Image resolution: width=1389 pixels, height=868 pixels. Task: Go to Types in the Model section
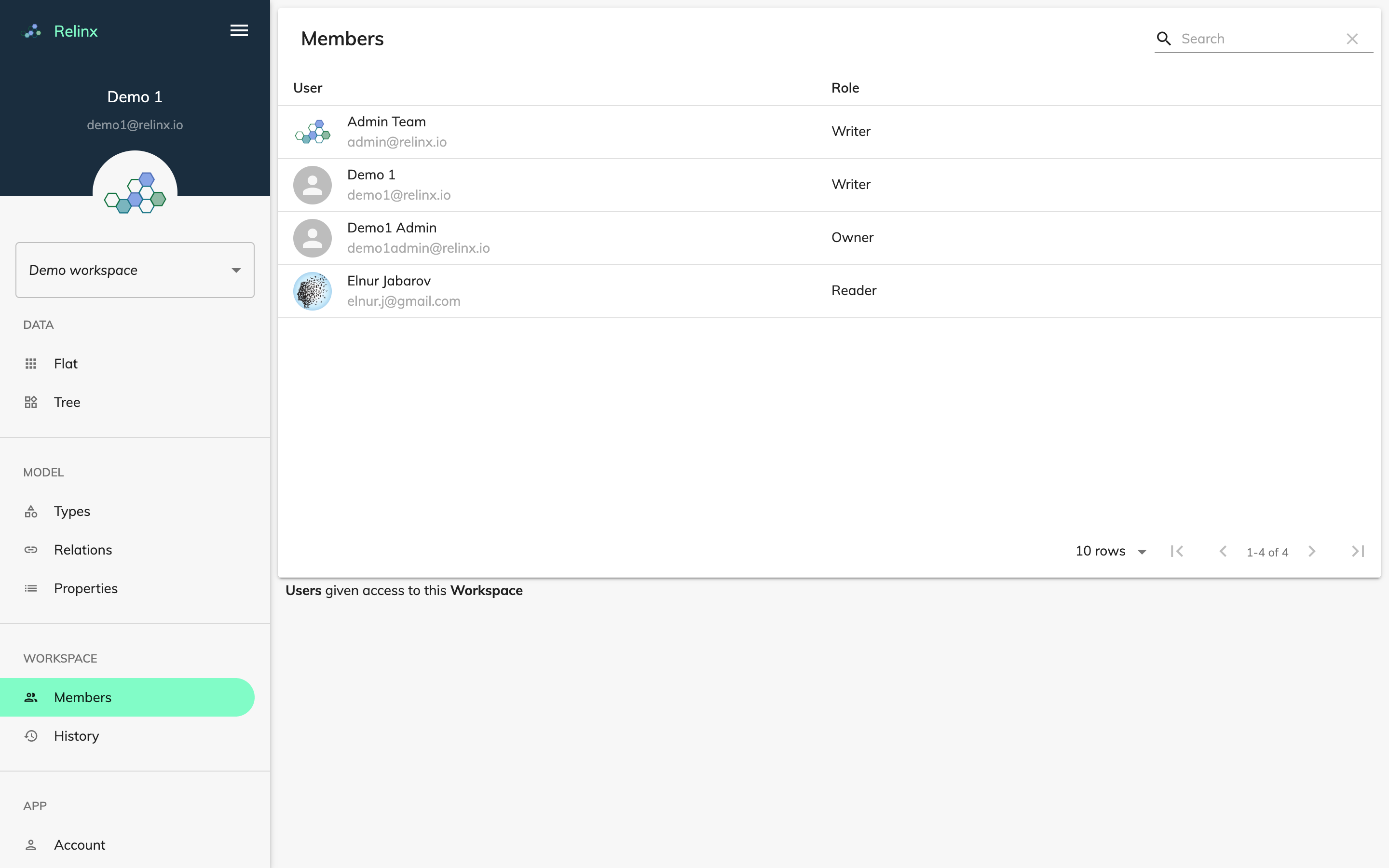(126, 511)
